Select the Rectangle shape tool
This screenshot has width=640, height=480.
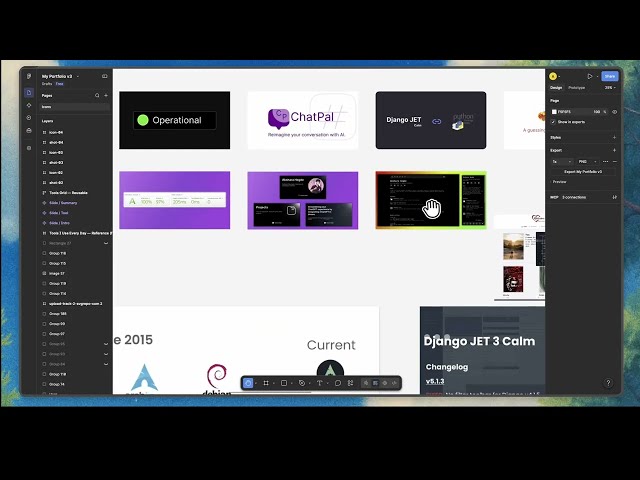pos(284,383)
